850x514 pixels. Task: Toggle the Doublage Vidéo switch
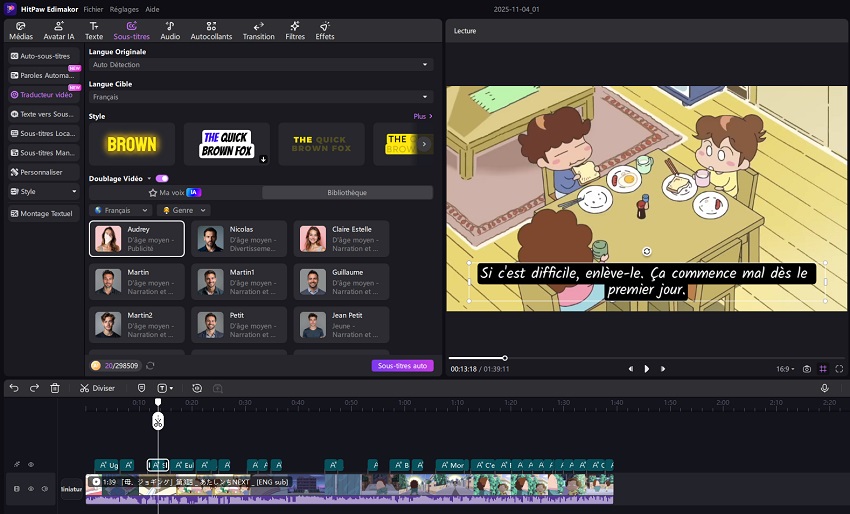[x=162, y=178]
